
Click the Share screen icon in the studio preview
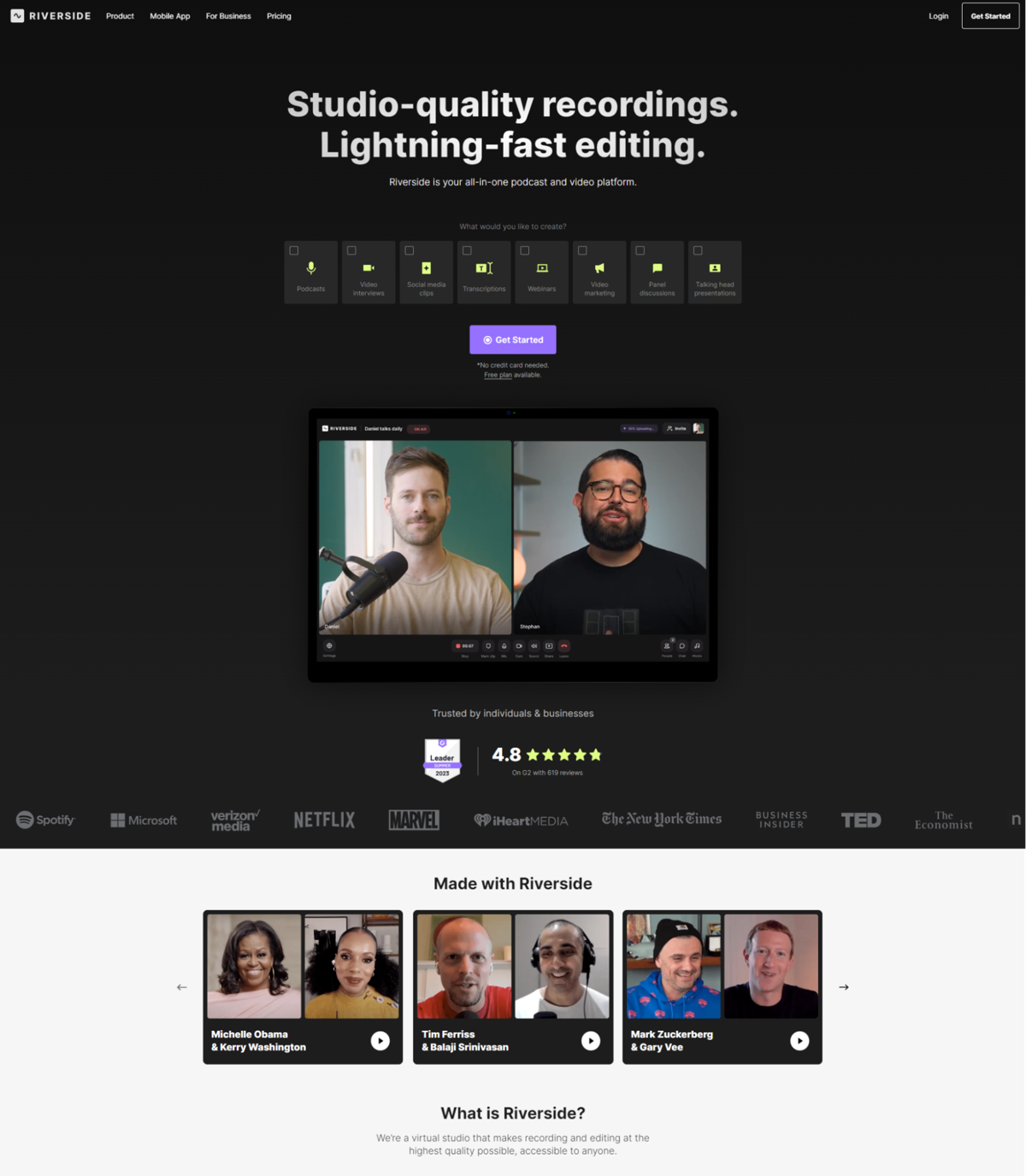(x=549, y=646)
